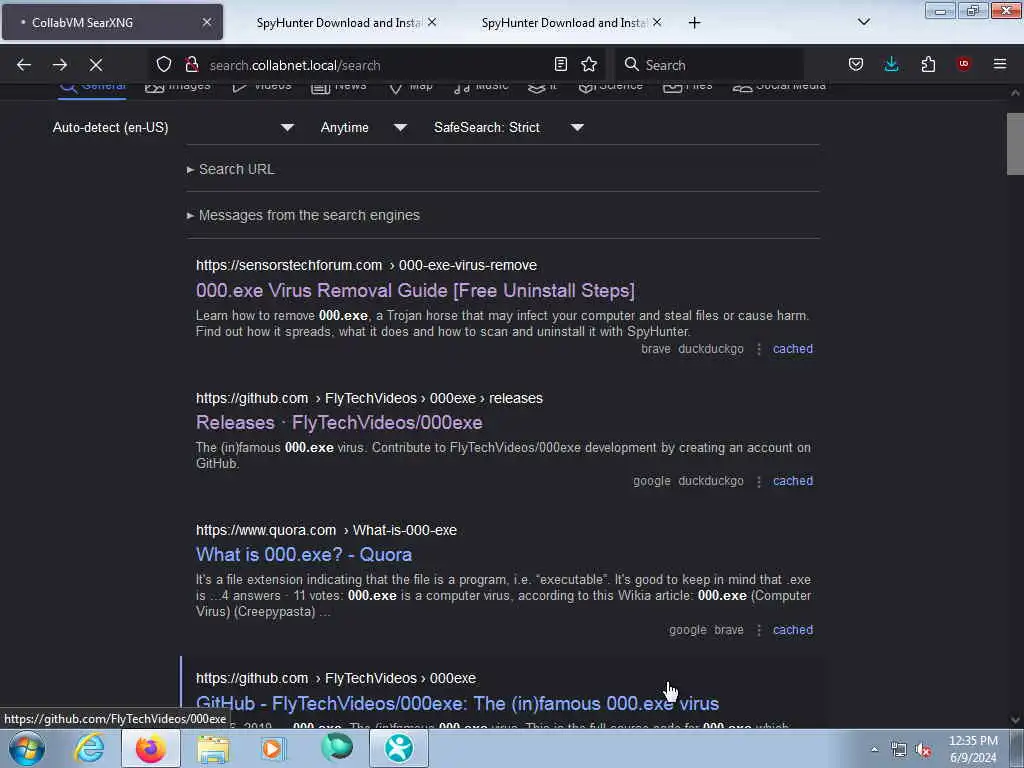1024x768 pixels.
Task: Open the downloads panel
Action: (x=891, y=64)
